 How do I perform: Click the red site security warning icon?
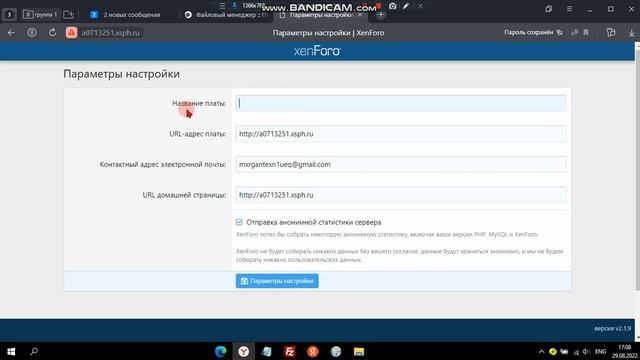click(71, 33)
